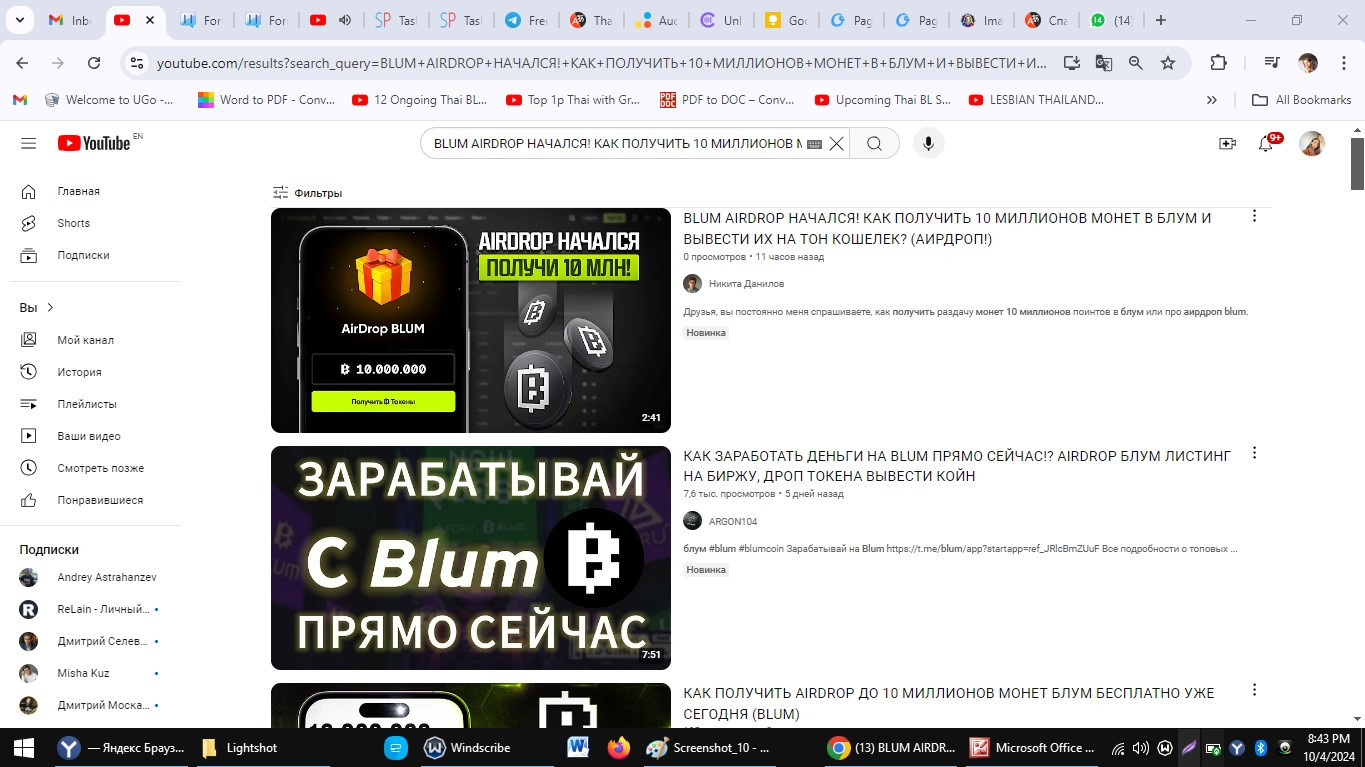This screenshot has height=767, width=1365.
Task: Open the Gmail bookmark icon in bookmarks bar
Action: [19, 100]
